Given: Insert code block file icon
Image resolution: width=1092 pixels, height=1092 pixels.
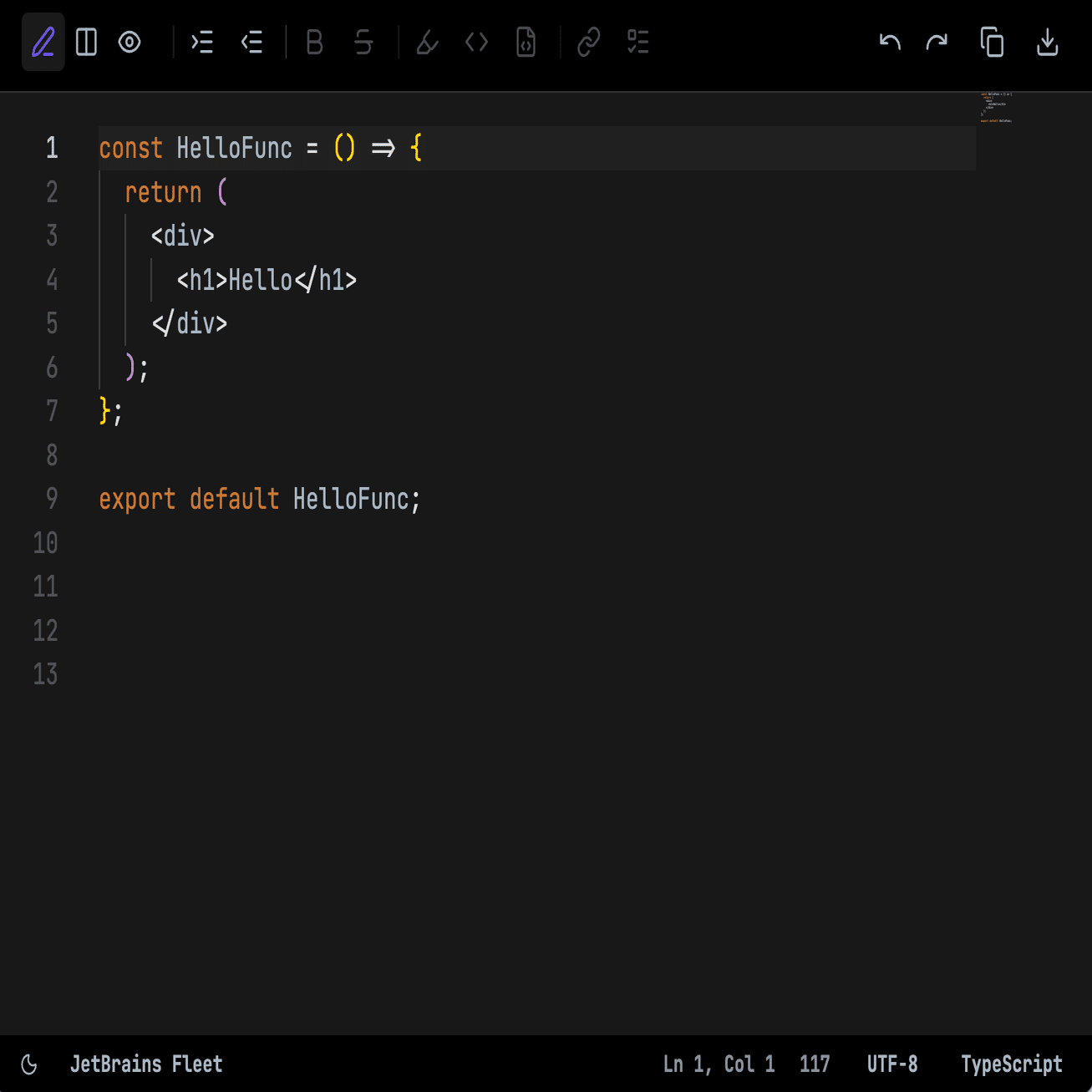Looking at the screenshot, I should point(526,42).
